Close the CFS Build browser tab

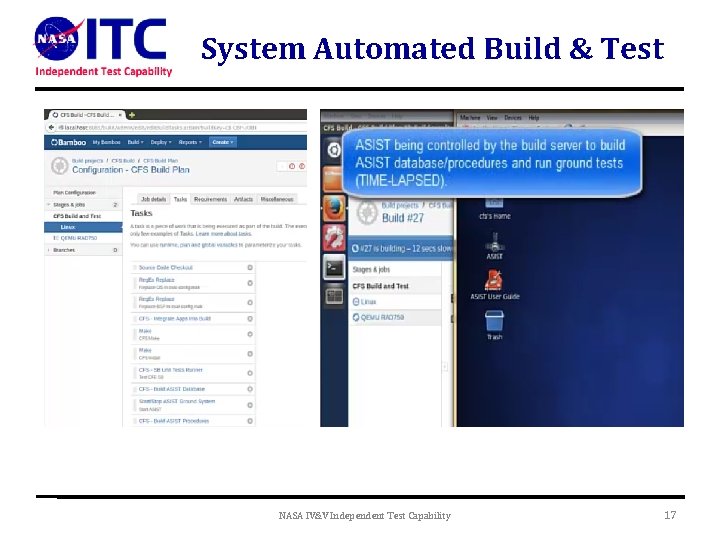pyautogui.click(x=120, y=115)
